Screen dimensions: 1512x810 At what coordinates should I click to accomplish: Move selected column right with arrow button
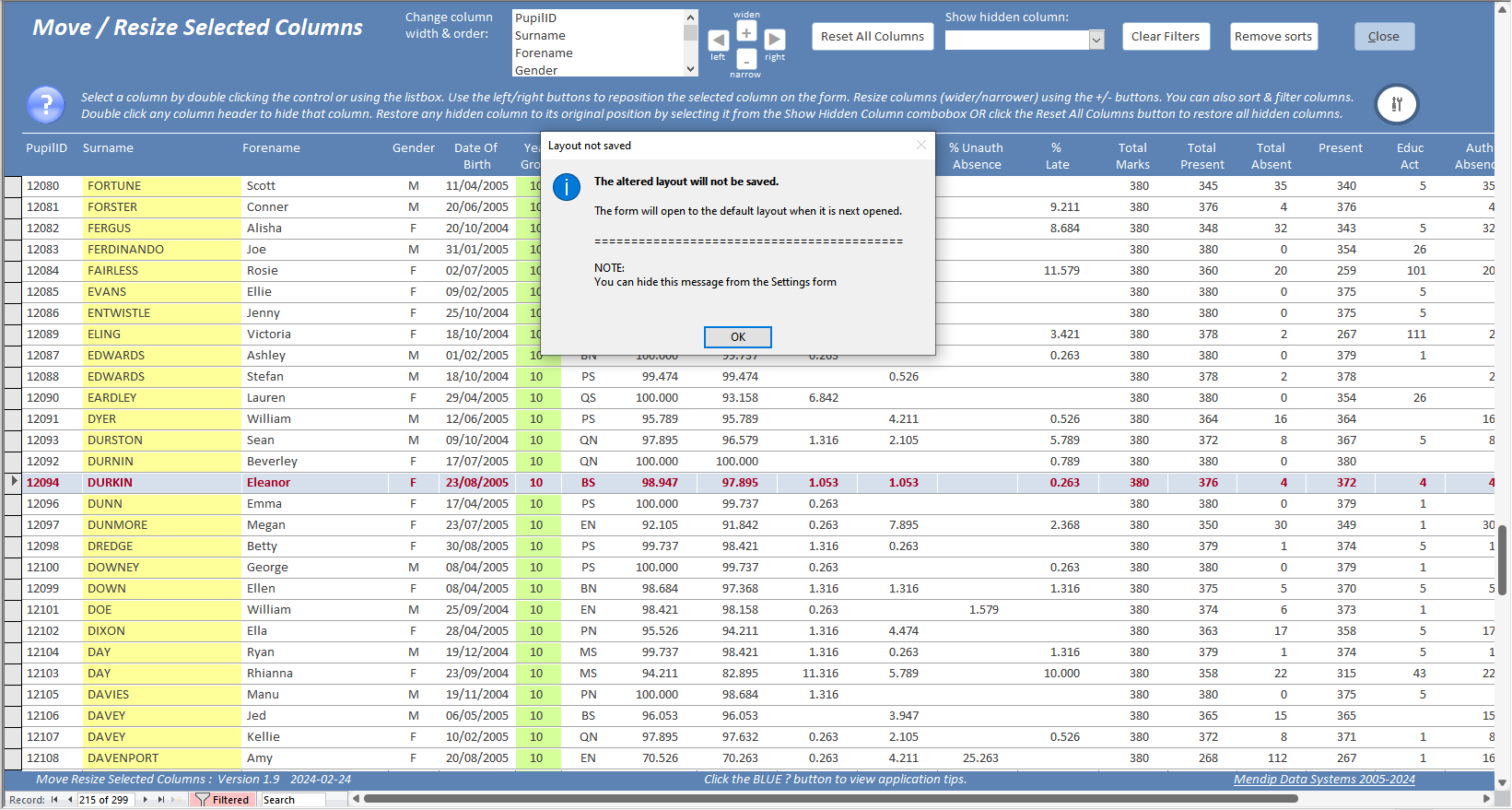pos(775,40)
